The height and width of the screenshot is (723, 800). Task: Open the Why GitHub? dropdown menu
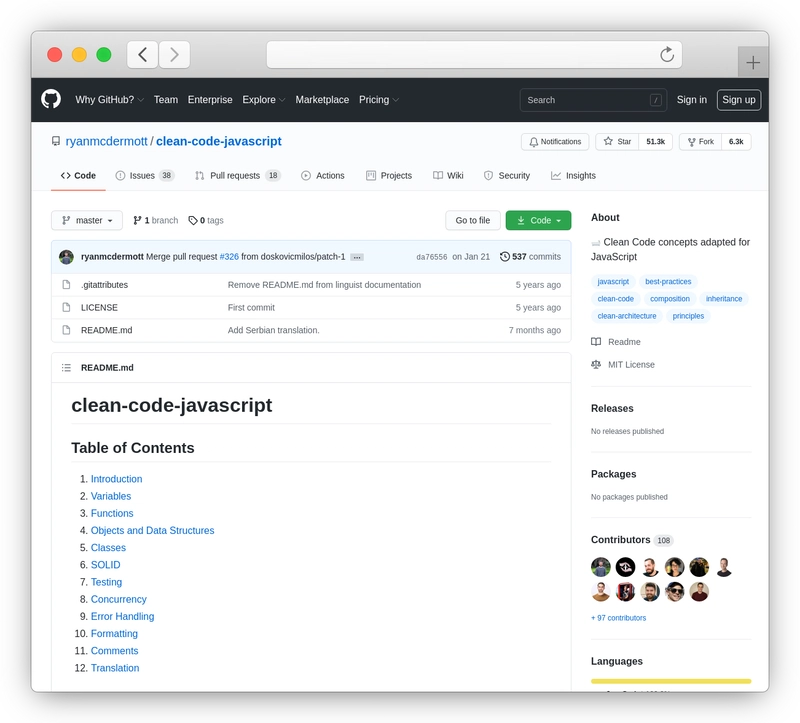click(109, 100)
